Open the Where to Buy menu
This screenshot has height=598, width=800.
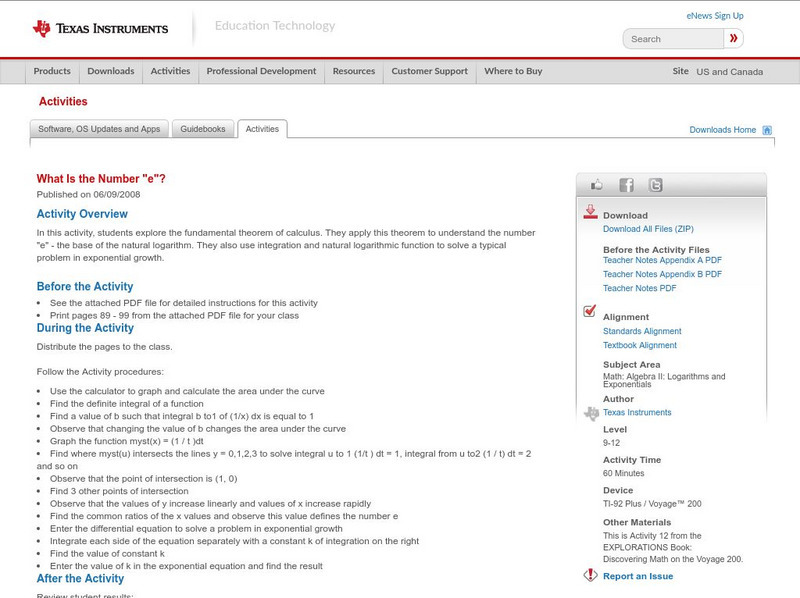tap(513, 71)
